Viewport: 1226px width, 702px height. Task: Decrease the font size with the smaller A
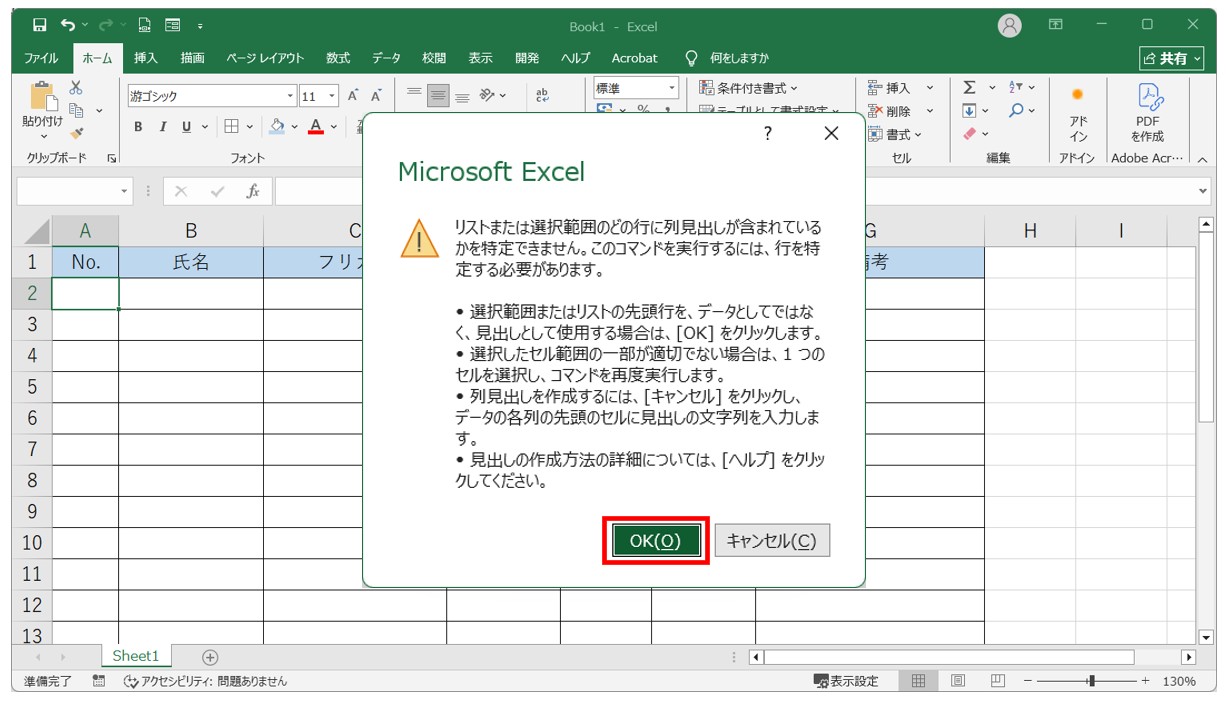[377, 96]
